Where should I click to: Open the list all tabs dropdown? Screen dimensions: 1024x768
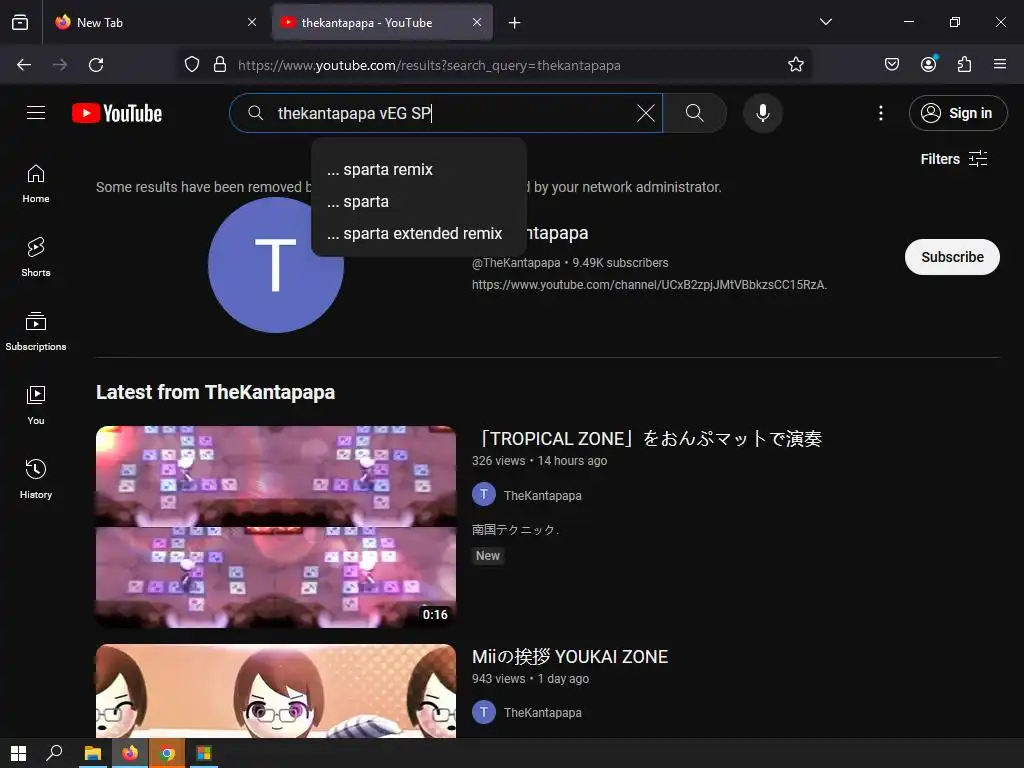coord(825,22)
